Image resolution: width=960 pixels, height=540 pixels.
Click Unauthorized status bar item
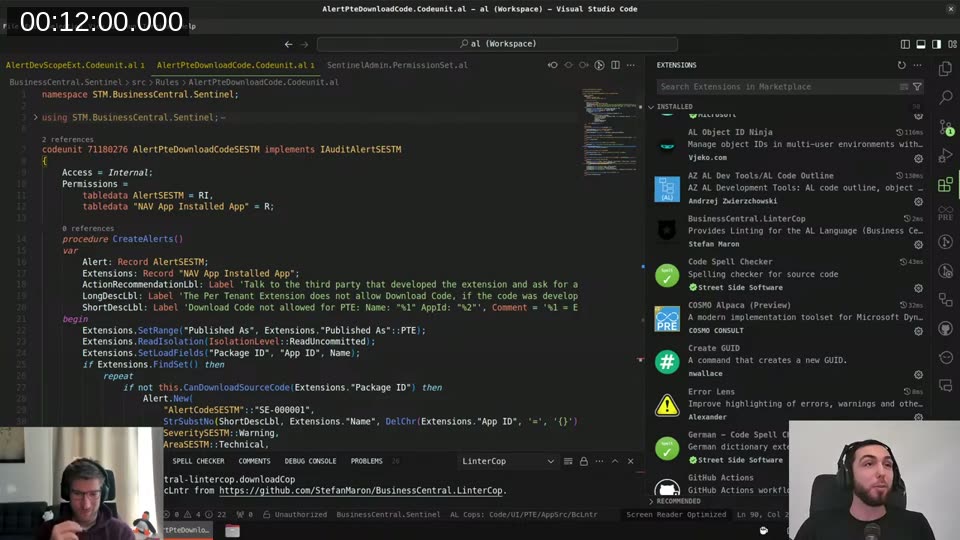tap(295, 514)
